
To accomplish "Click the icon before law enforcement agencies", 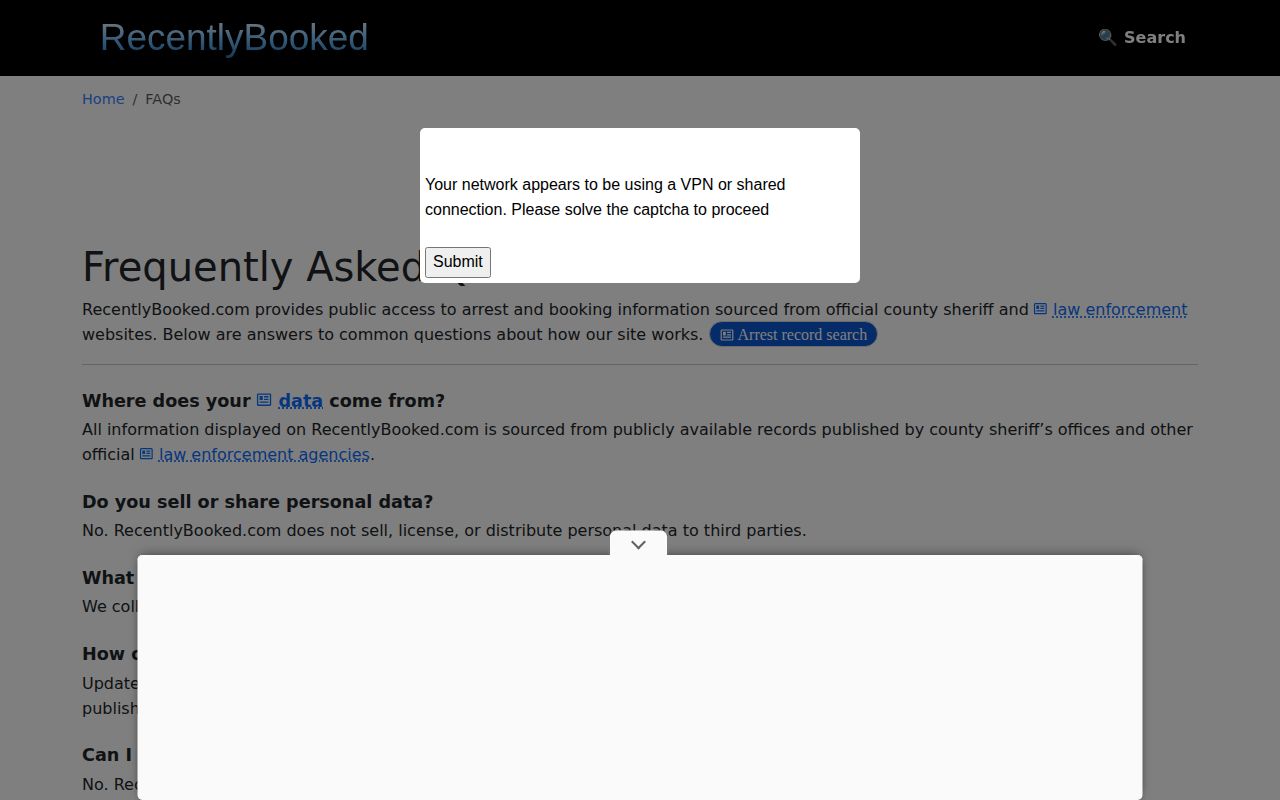I will click(x=146, y=454).
